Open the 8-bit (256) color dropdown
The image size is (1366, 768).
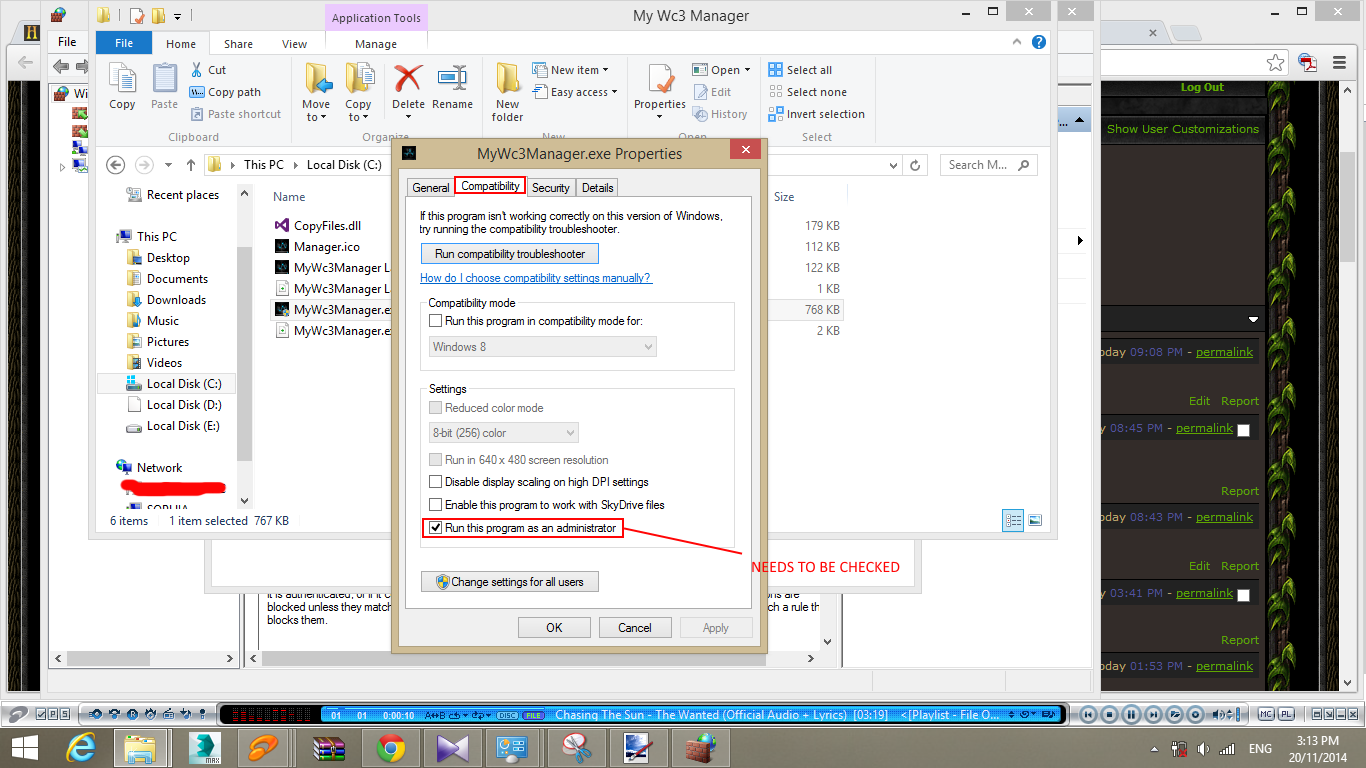pyautogui.click(x=503, y=433)
